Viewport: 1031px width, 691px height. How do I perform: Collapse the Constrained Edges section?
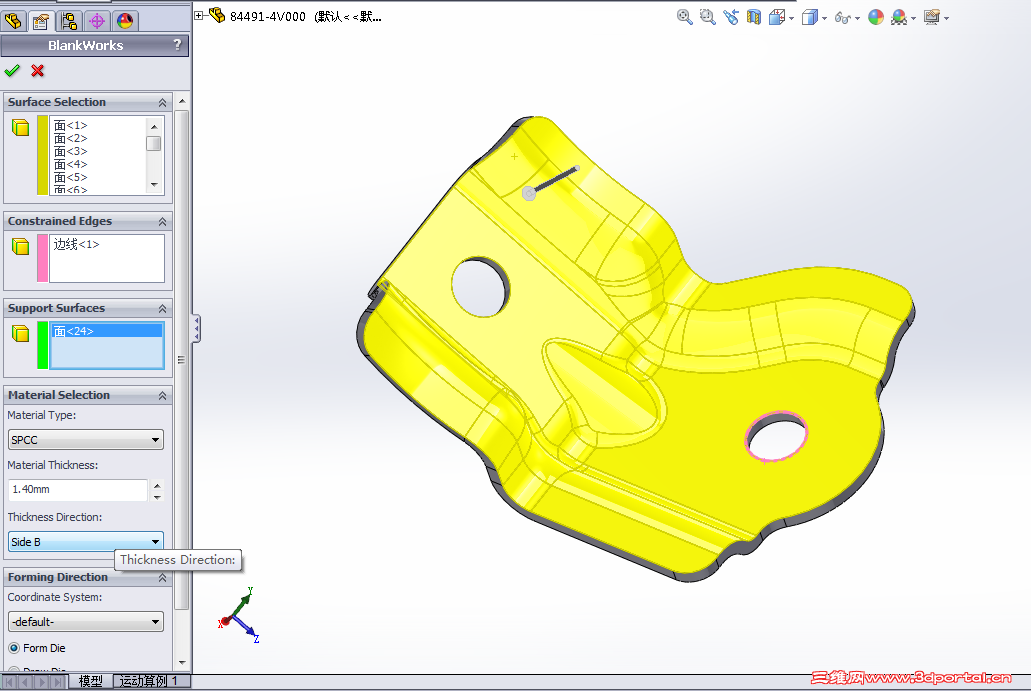pyautogui.click(x=162, y=222)
